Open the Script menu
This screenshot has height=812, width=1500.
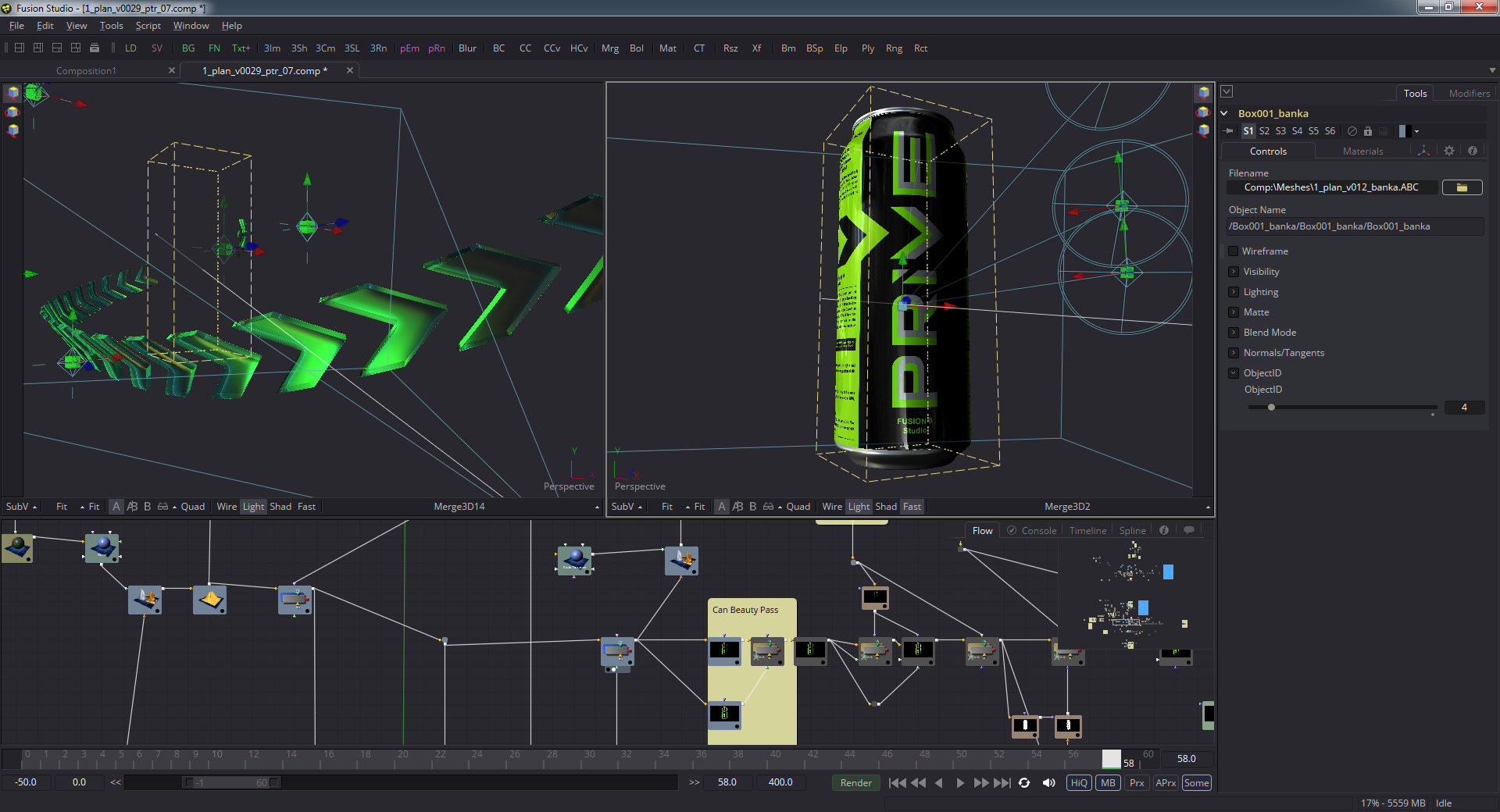pos(148,26)
